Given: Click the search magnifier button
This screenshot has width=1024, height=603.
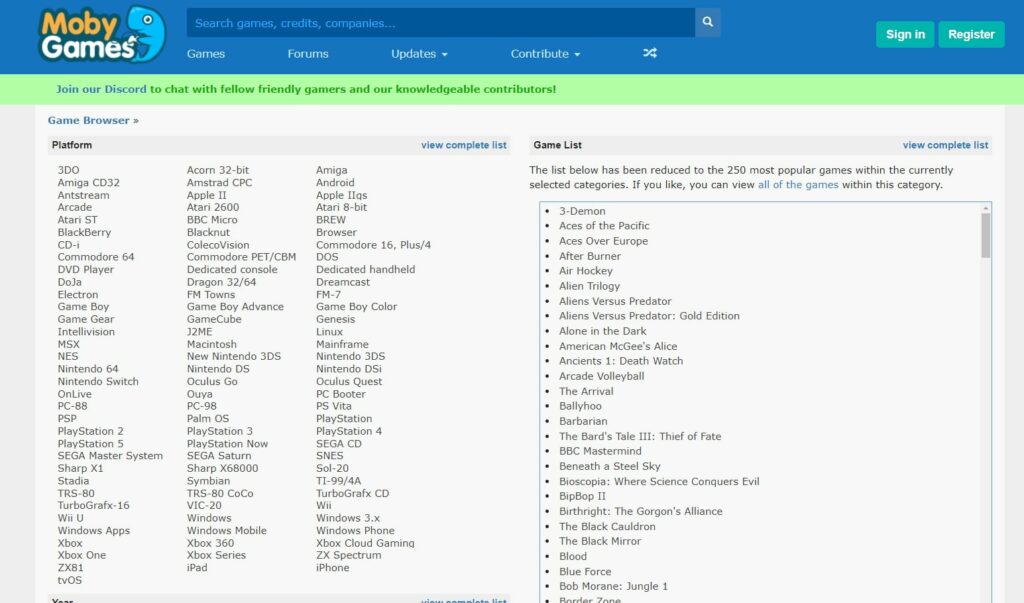Looking at the screenshot, I should (x=707, y=22).
